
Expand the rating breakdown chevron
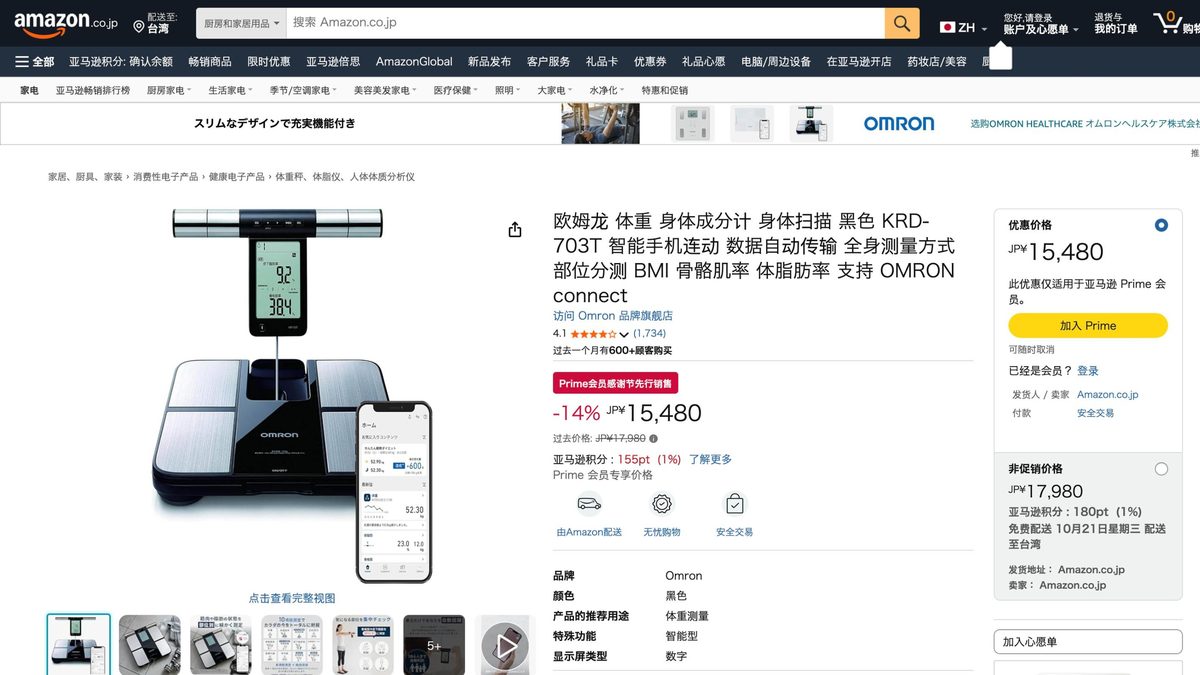tap(624, 335)
